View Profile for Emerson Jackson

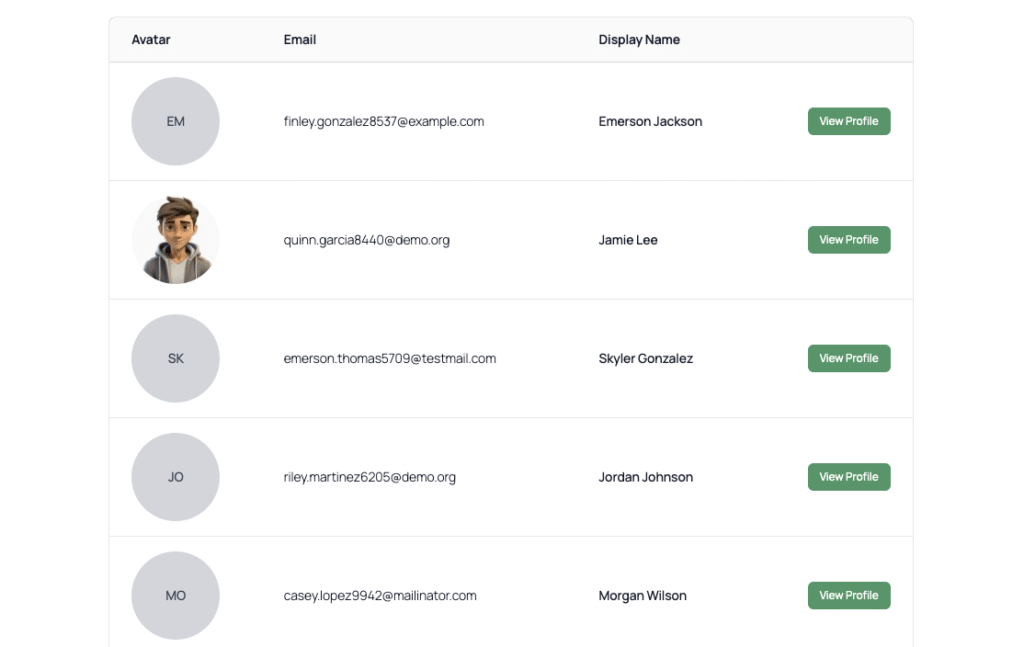click(x=848, y=121)
